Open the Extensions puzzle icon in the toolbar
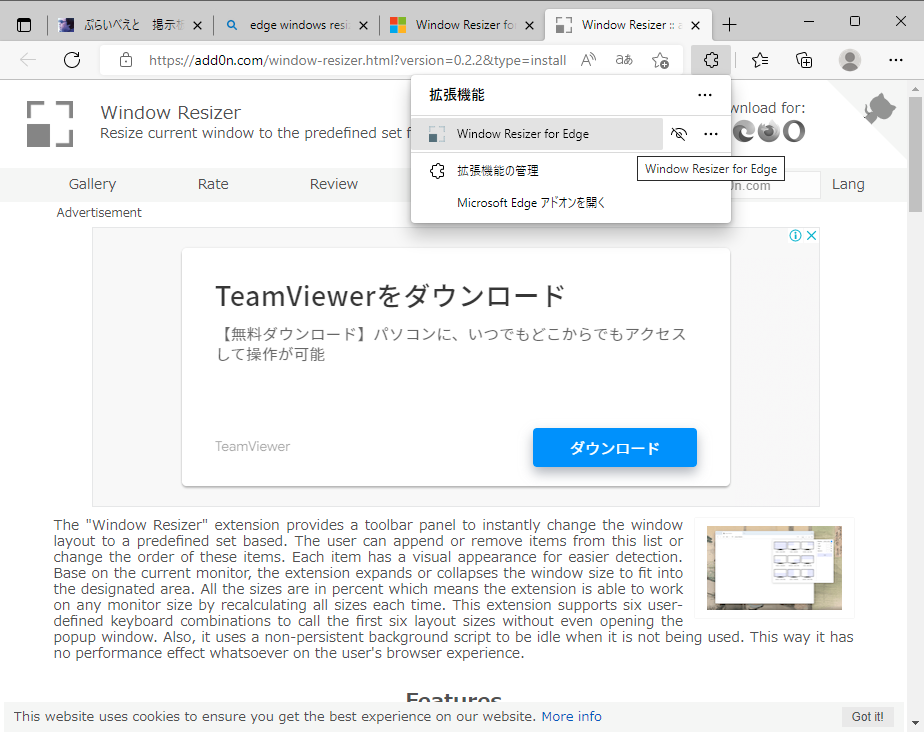924x732 pixels. (710, 60)
